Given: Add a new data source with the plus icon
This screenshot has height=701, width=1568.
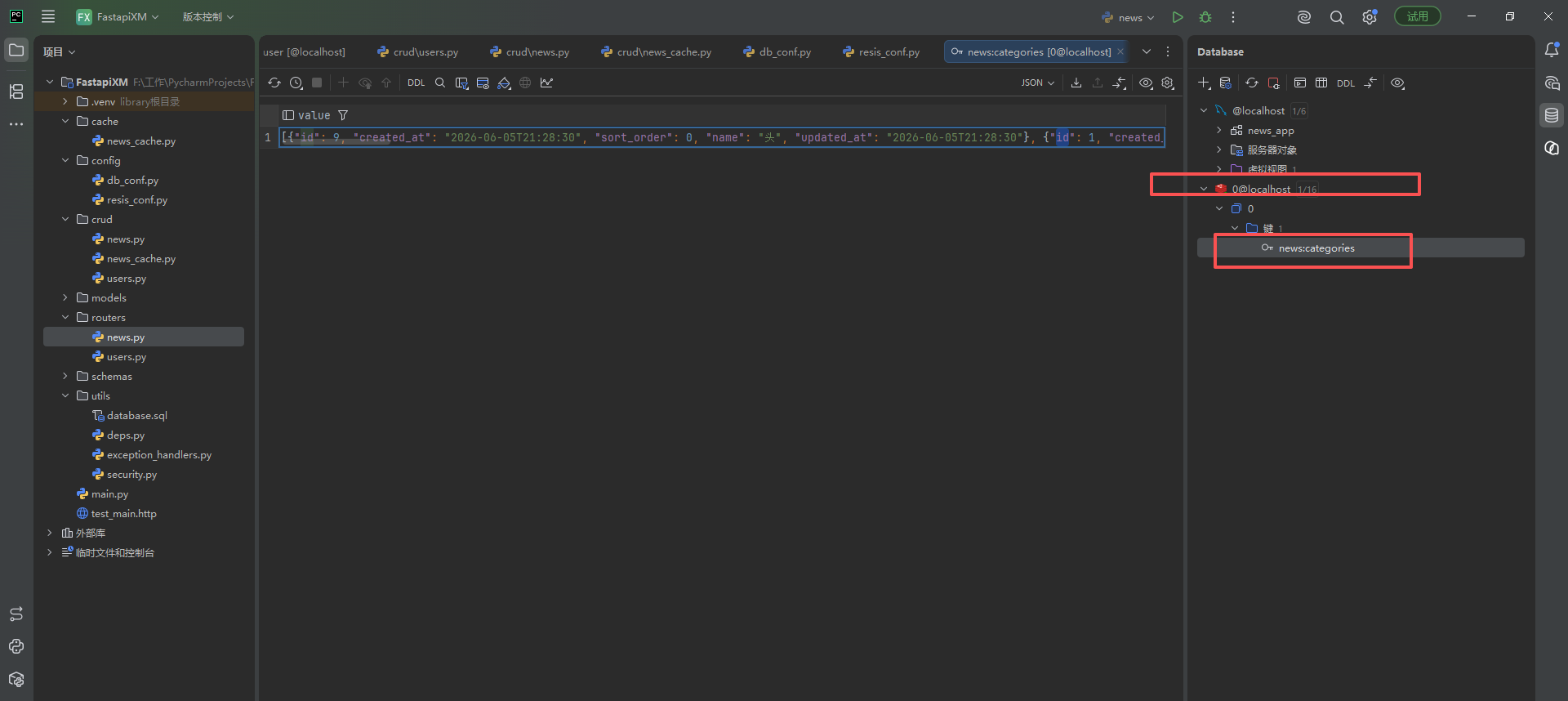Looking at the screenshot, I should tap(1204, 83).
